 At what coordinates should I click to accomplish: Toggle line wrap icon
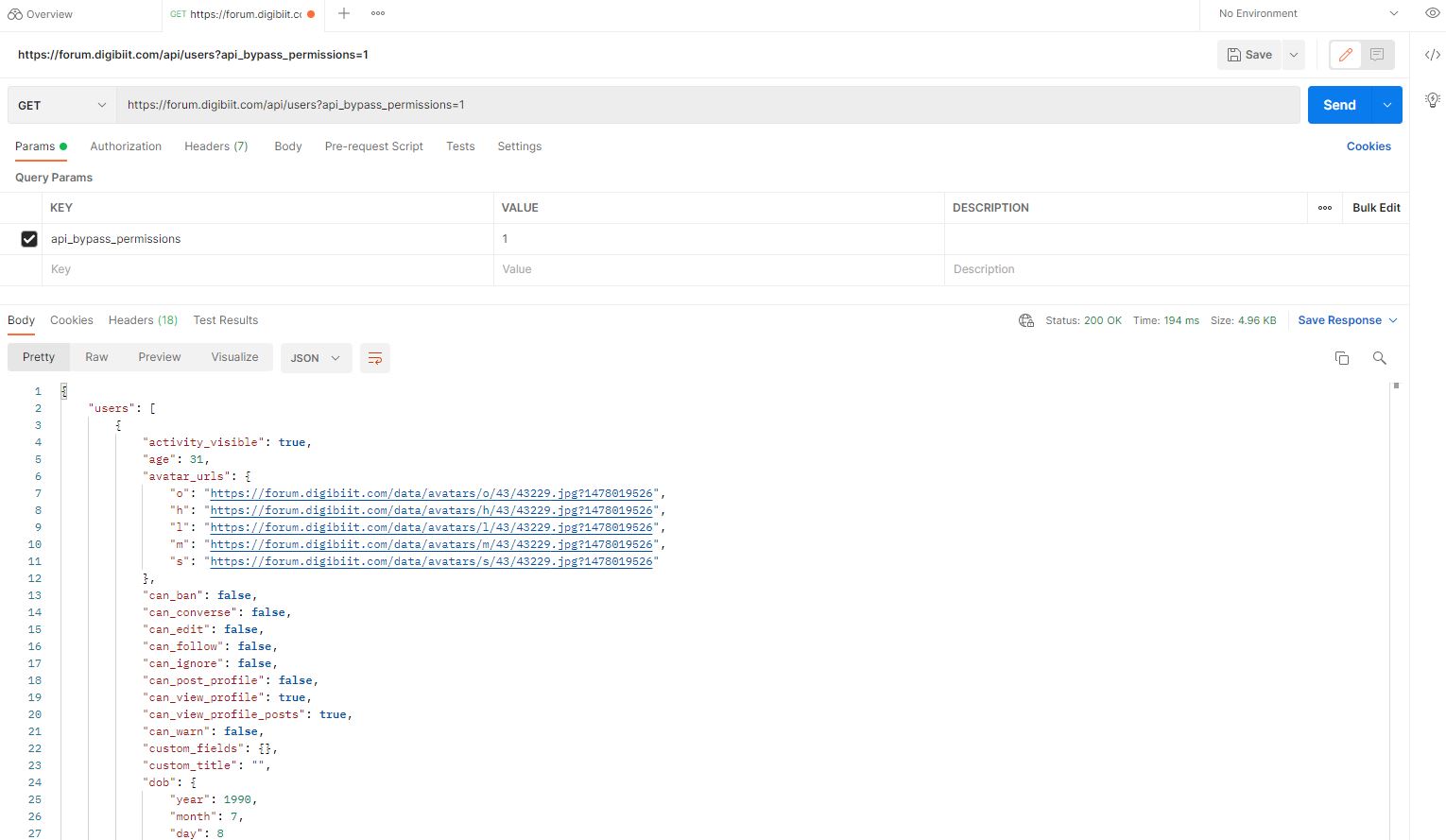tap(375, 358)
